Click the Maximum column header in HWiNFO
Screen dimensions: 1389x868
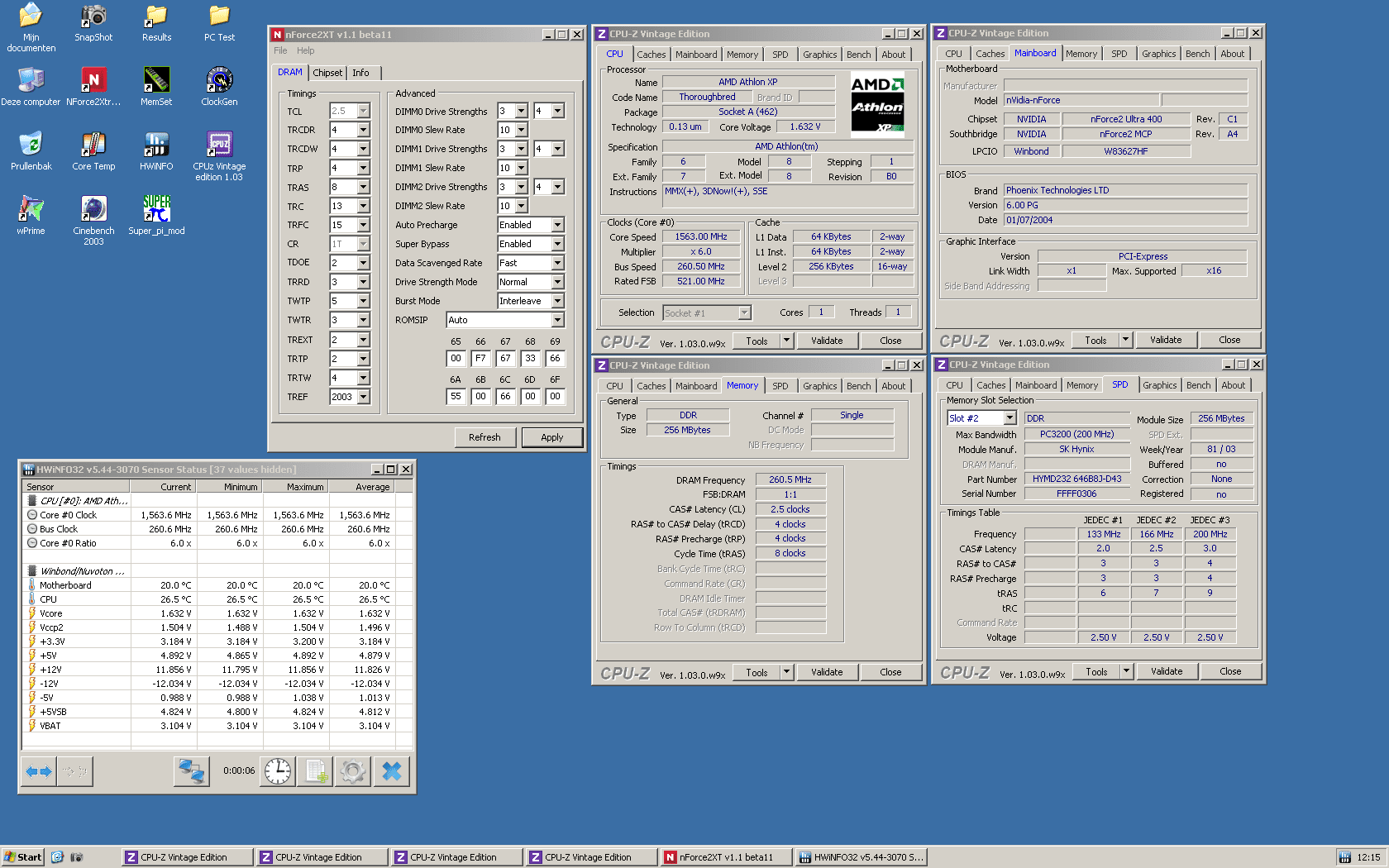296,487
